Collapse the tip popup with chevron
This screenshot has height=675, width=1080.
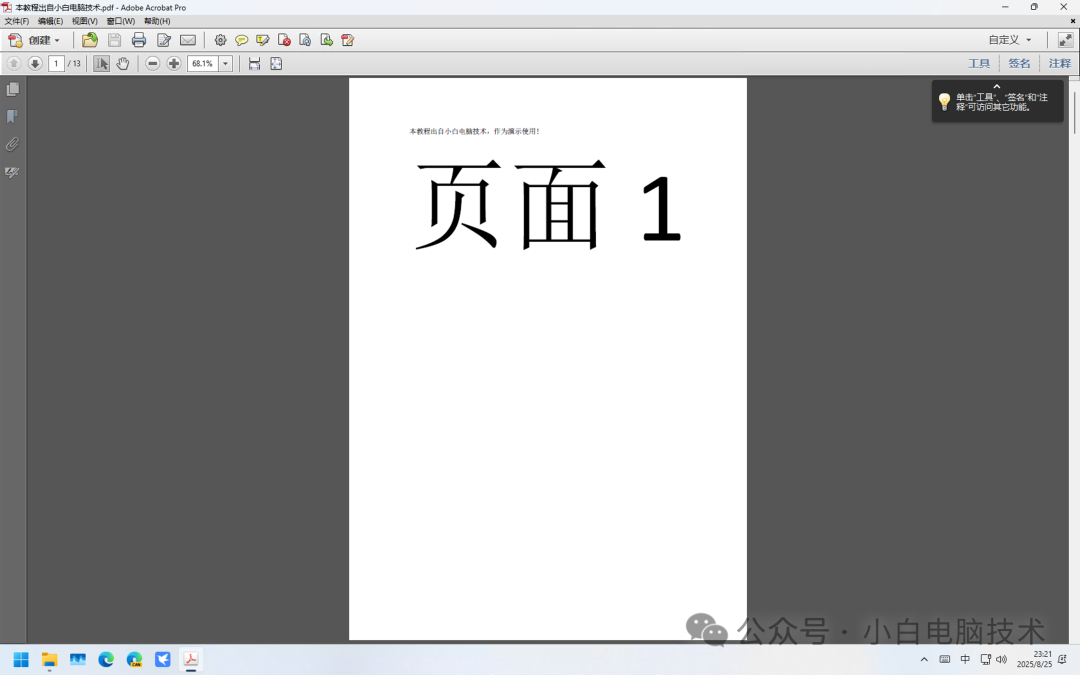point(997,87)
